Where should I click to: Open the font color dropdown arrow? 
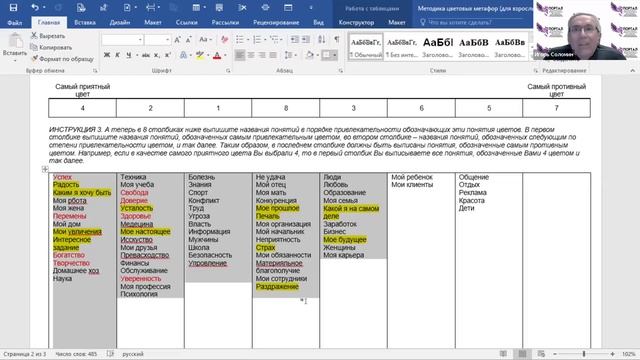pyautogui.click(x=225, y=55)
